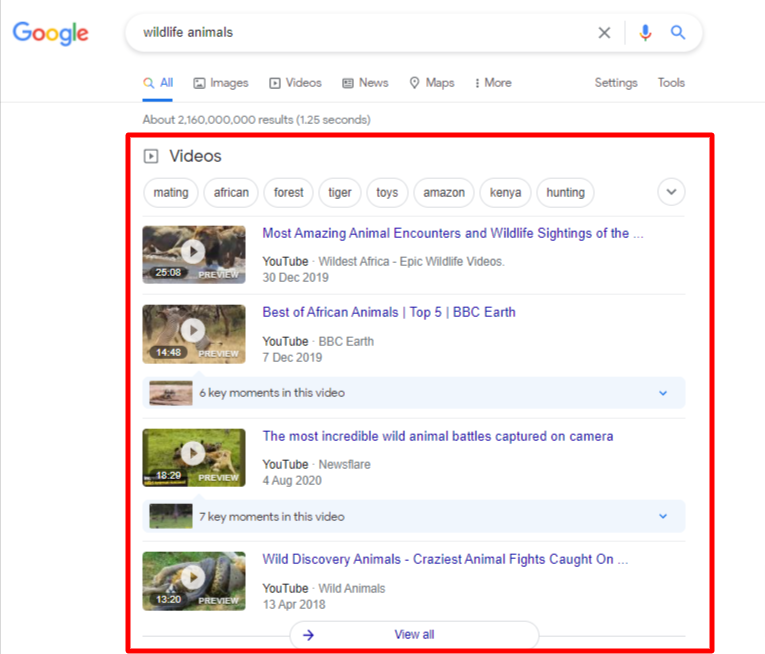
Task: Filter videos by 'forest' chip
Action: (x=288, y=193)
